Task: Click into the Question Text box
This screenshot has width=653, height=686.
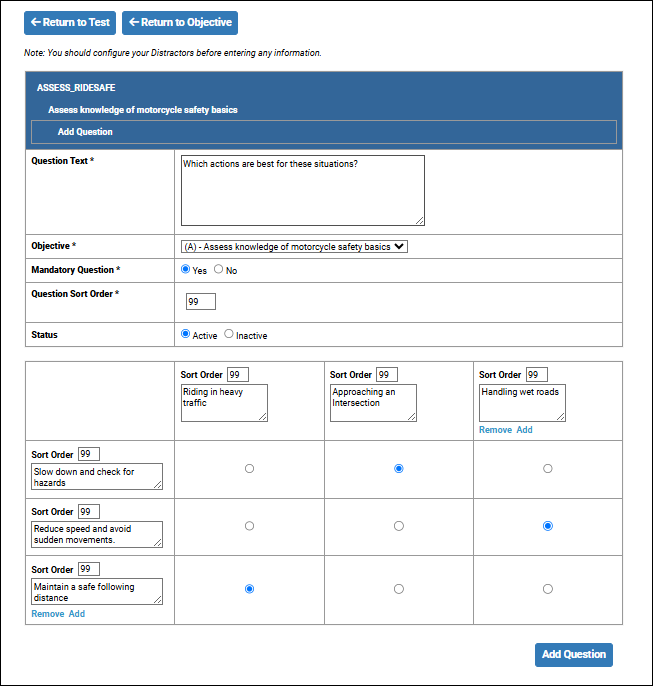Action: coord(302,190)
